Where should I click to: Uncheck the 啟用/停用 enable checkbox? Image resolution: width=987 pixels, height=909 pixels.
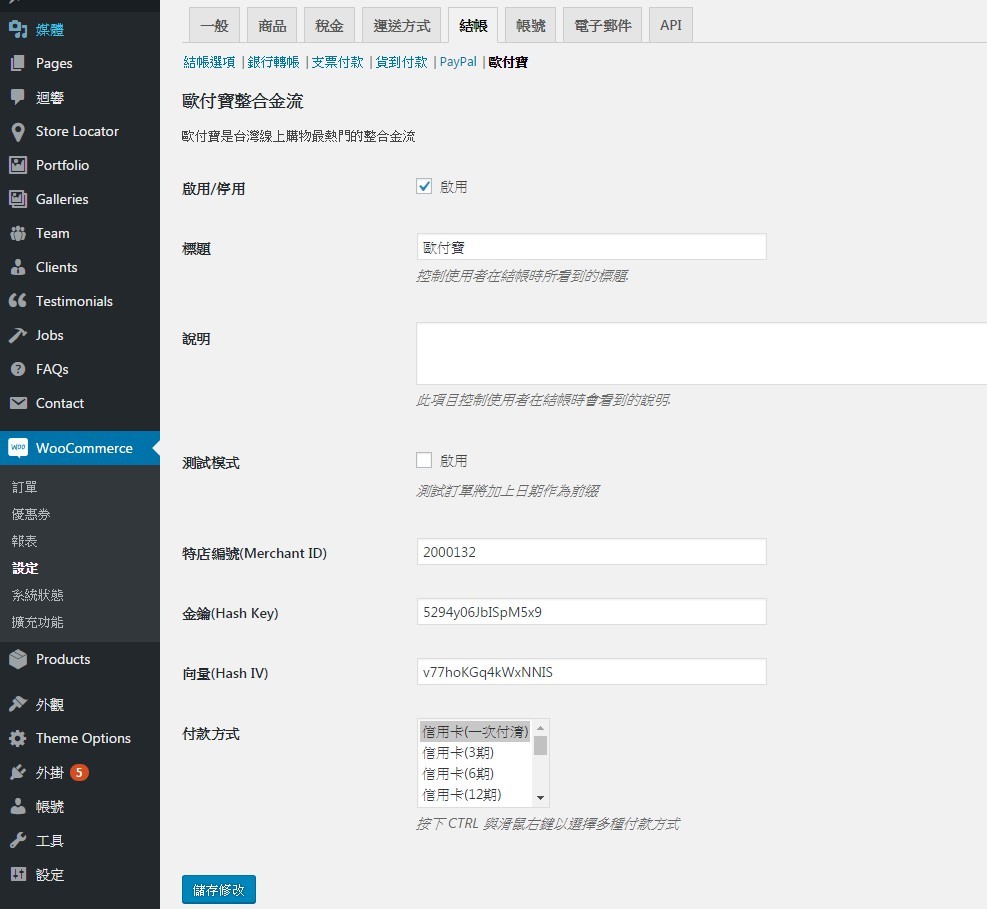424,186
